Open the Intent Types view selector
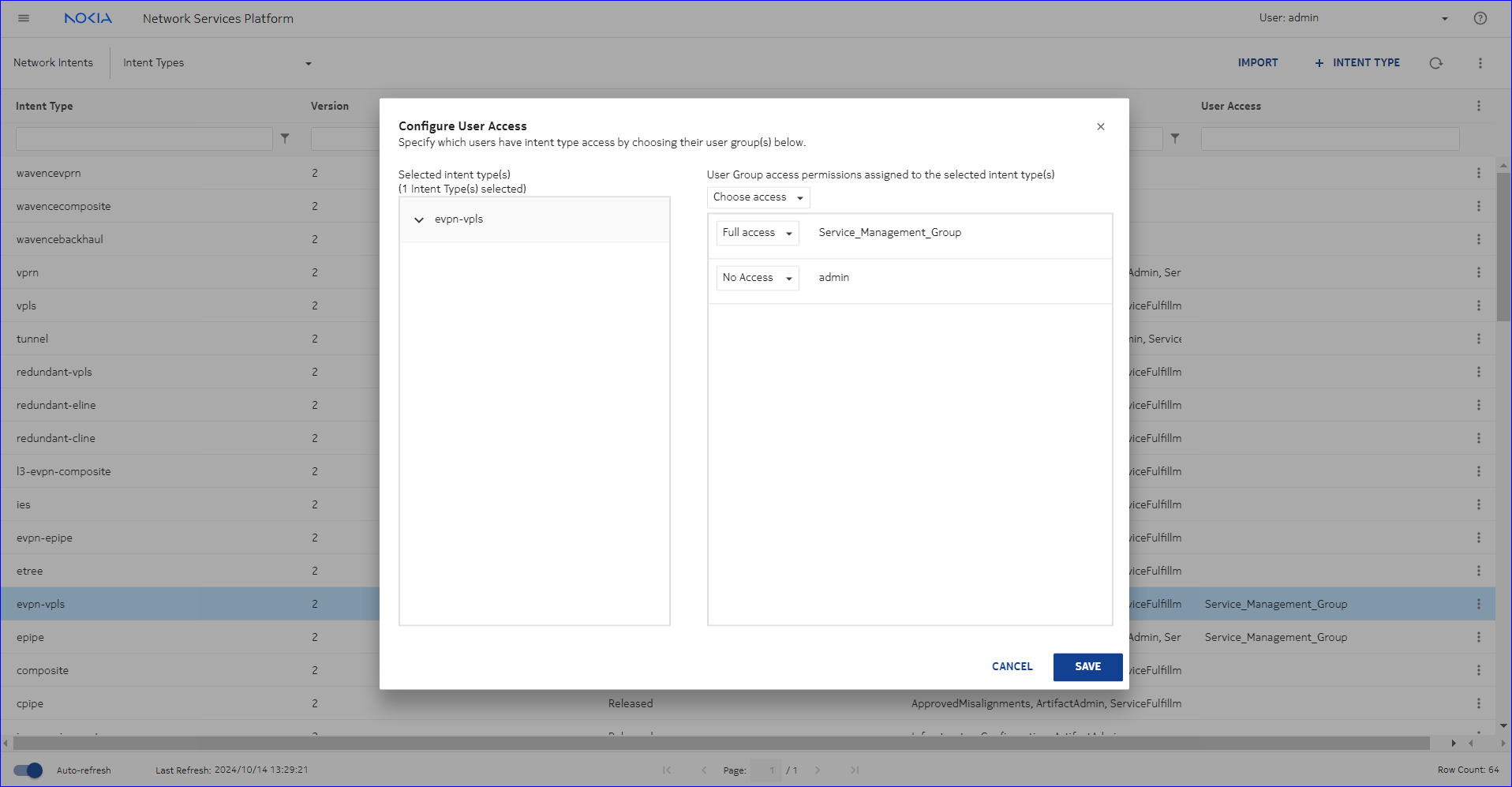1512x787 pixels. pyautogui.click(x=217, y=63)
